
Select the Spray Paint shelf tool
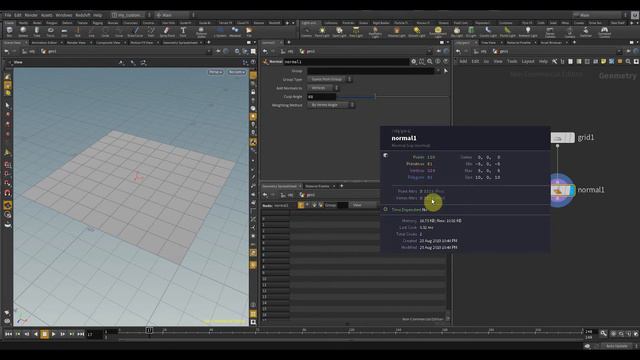pyautogui.click(x=167, y=32)
